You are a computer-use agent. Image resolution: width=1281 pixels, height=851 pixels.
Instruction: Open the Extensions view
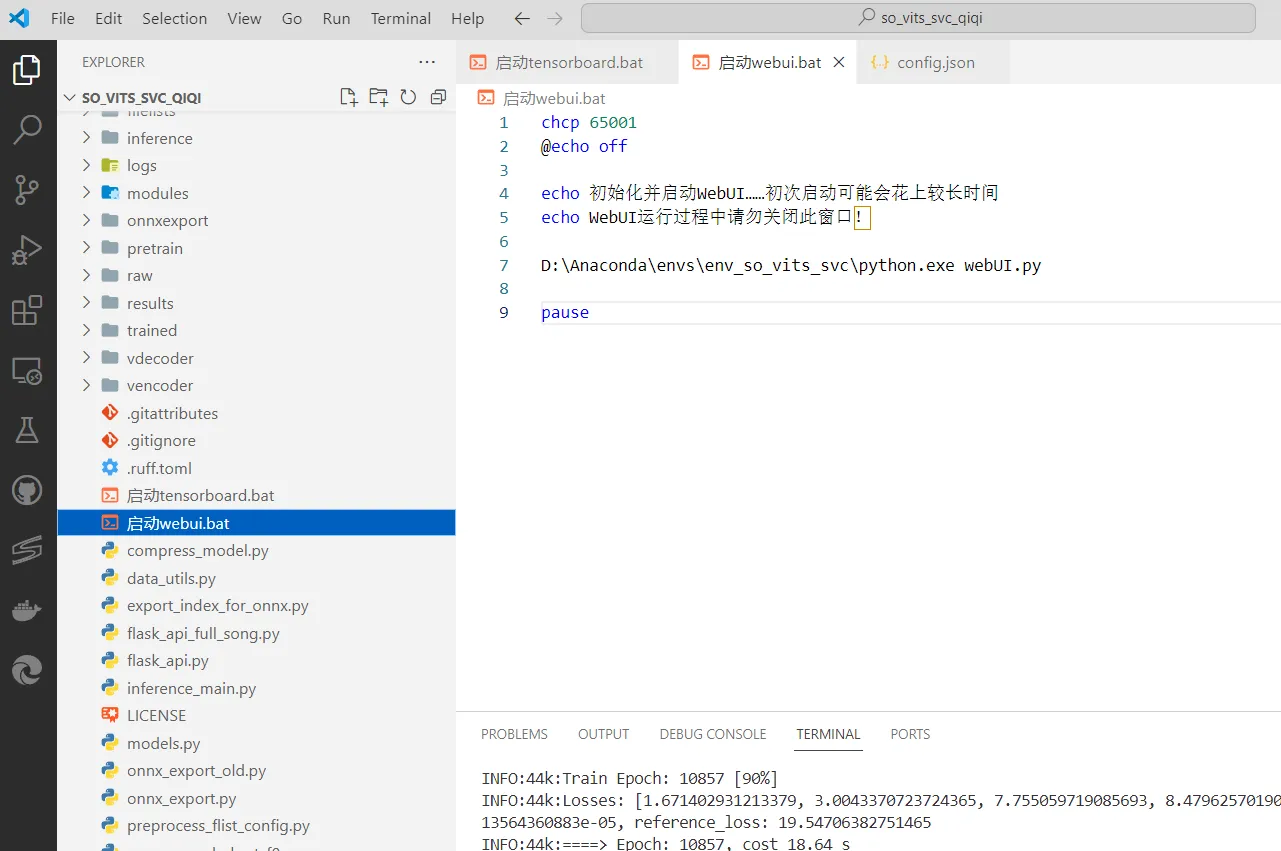[27, 310]
